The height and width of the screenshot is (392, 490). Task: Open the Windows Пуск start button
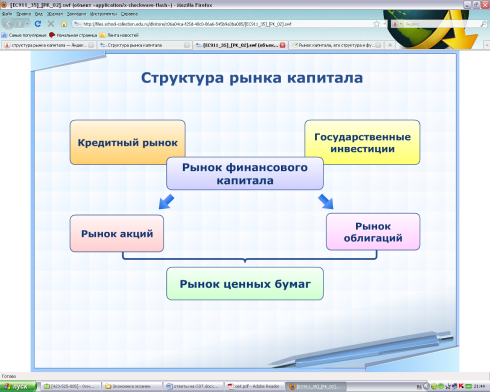[18, 387]
